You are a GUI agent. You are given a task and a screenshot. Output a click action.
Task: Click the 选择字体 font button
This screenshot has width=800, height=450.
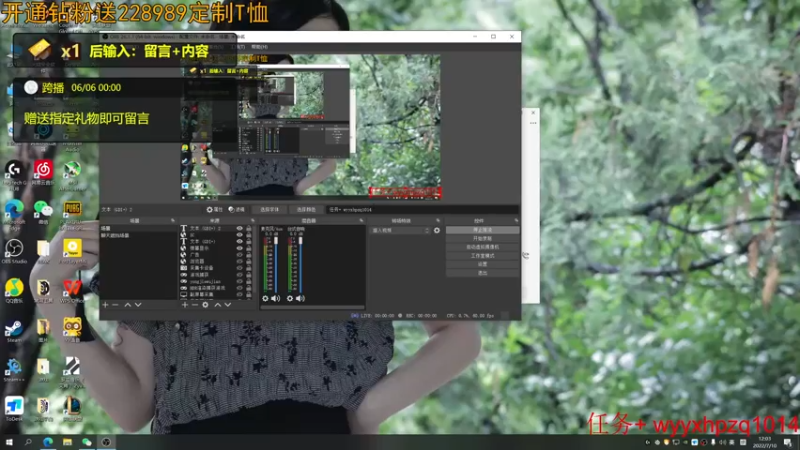pyautogui.click(x=269, y=210)
